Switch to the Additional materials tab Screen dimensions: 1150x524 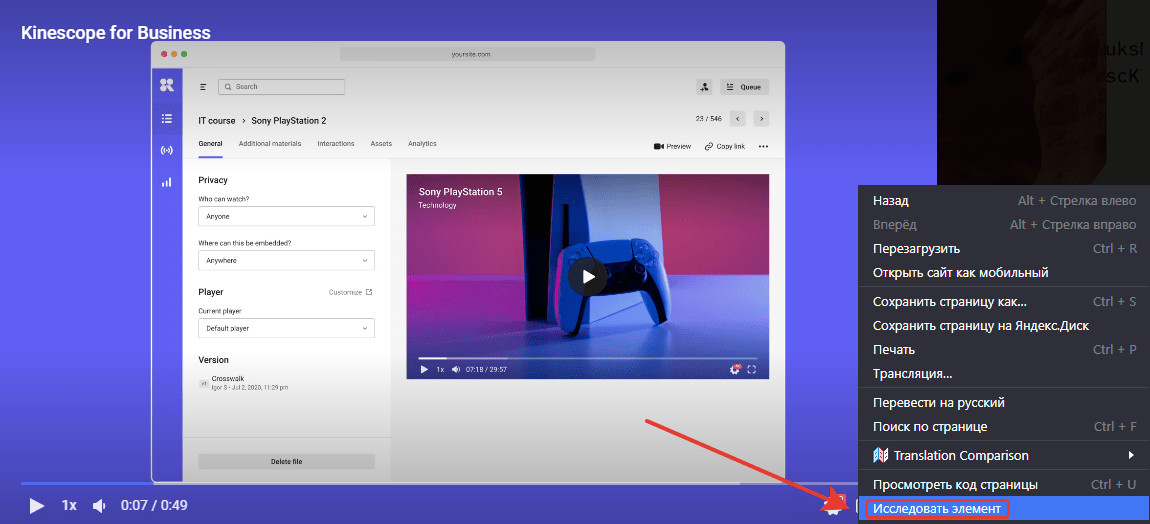270,144
